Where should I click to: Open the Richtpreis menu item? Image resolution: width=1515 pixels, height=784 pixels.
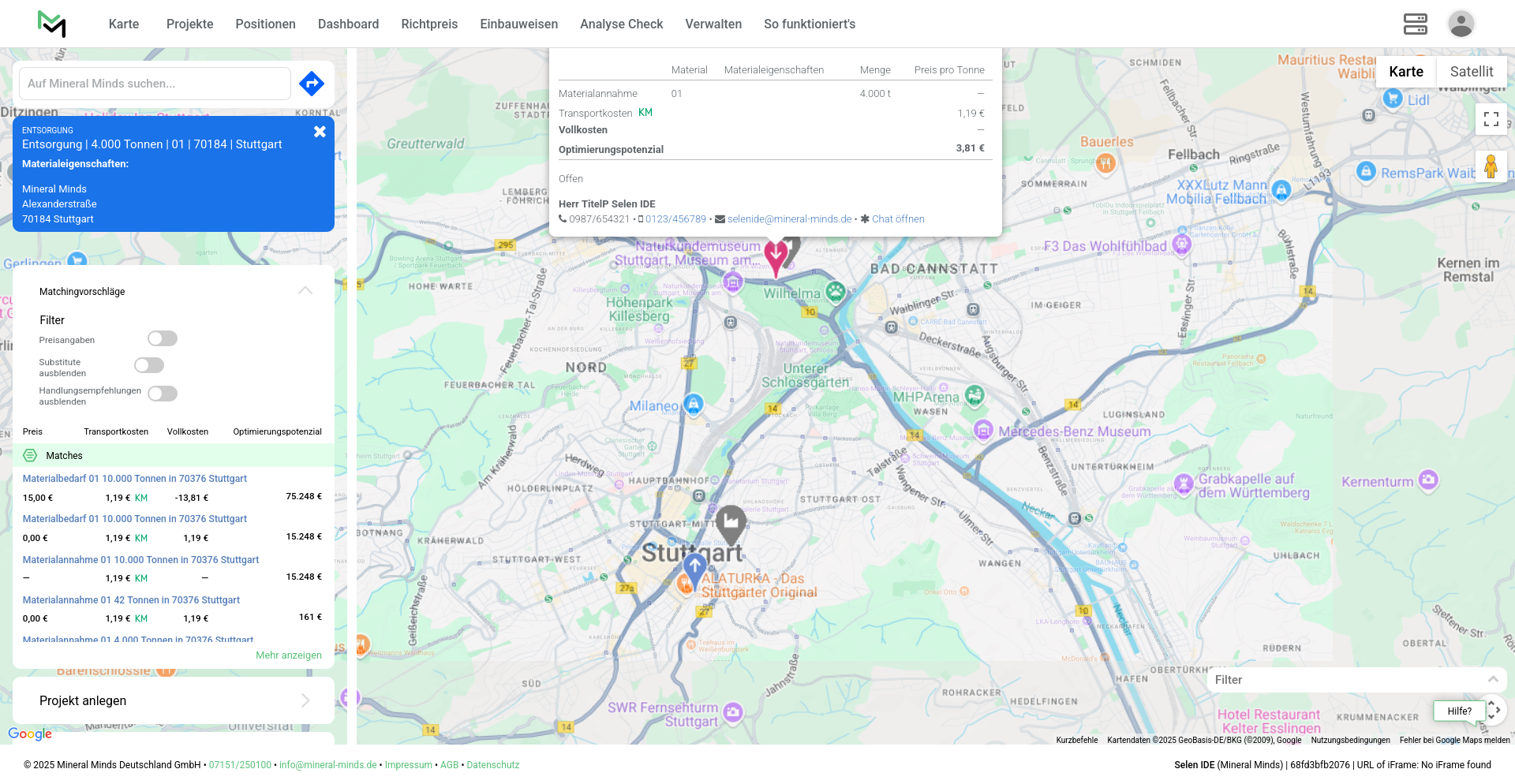click(429, 24)
